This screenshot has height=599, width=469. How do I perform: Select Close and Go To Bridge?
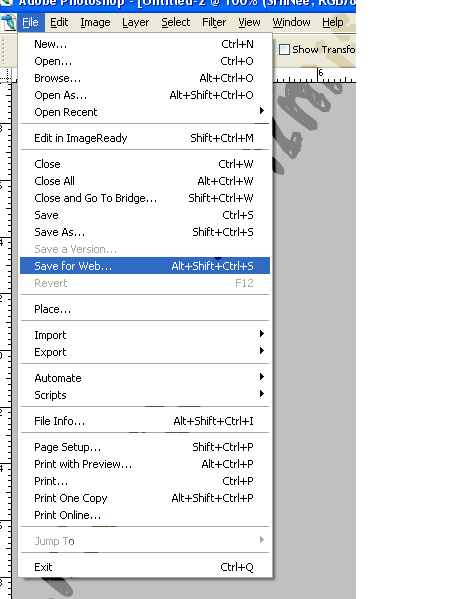click(145, 198)
